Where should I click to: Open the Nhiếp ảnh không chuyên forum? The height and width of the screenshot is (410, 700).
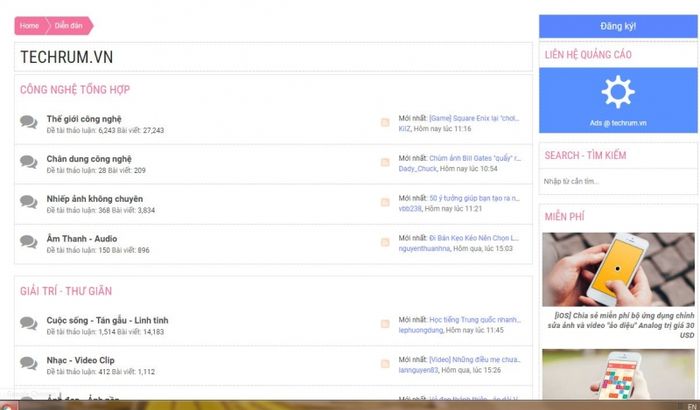(95, 199)
